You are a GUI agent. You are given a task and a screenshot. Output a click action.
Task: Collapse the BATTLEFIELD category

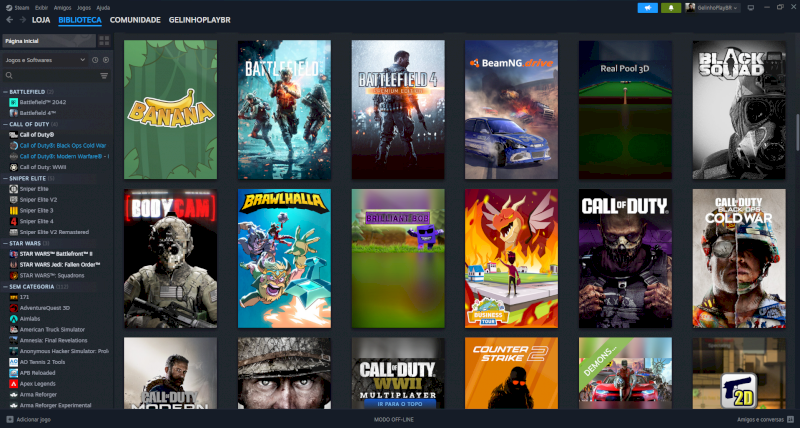pyautogui.click(x=5, y=92)
